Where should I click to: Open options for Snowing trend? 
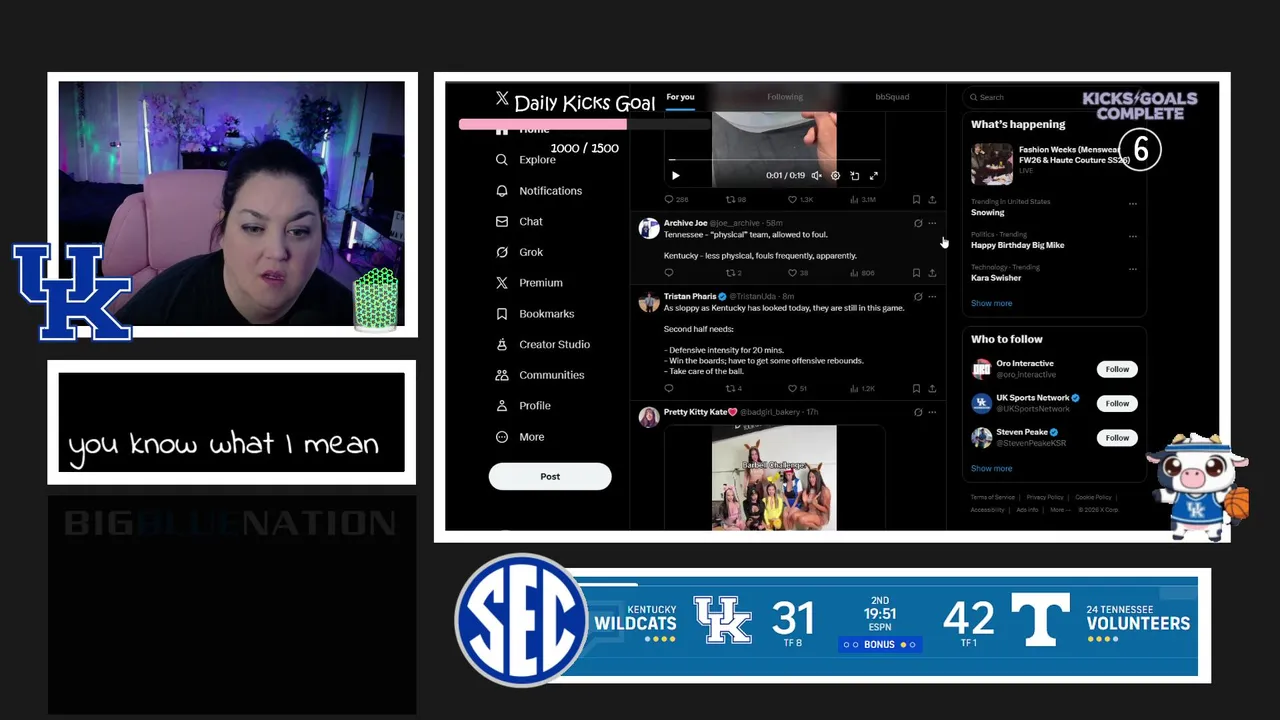1133,204
